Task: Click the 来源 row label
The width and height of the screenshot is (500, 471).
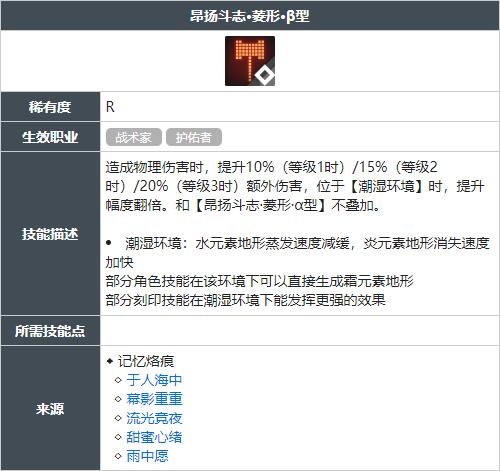Action: pyautogui.click(x=50, y=409)
